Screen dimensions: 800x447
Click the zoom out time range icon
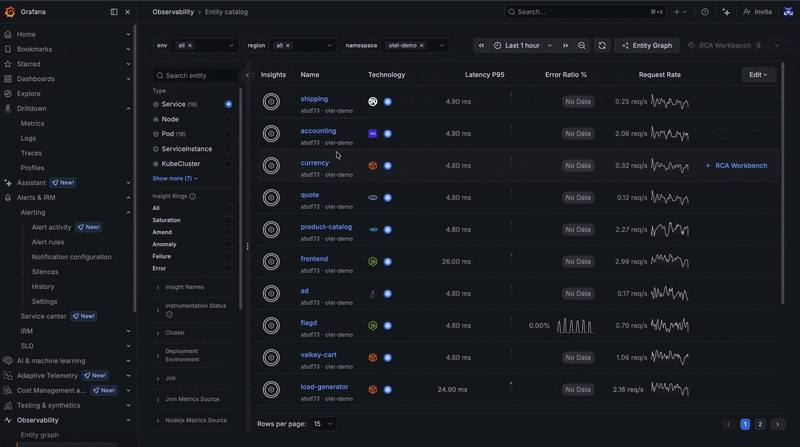[582, 45]
